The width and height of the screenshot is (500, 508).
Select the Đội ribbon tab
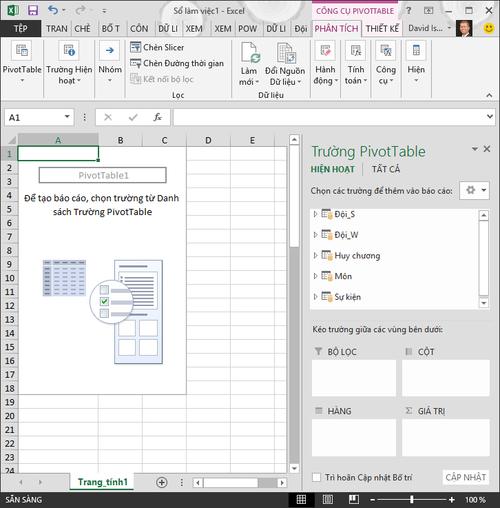[x=300, y=29]
